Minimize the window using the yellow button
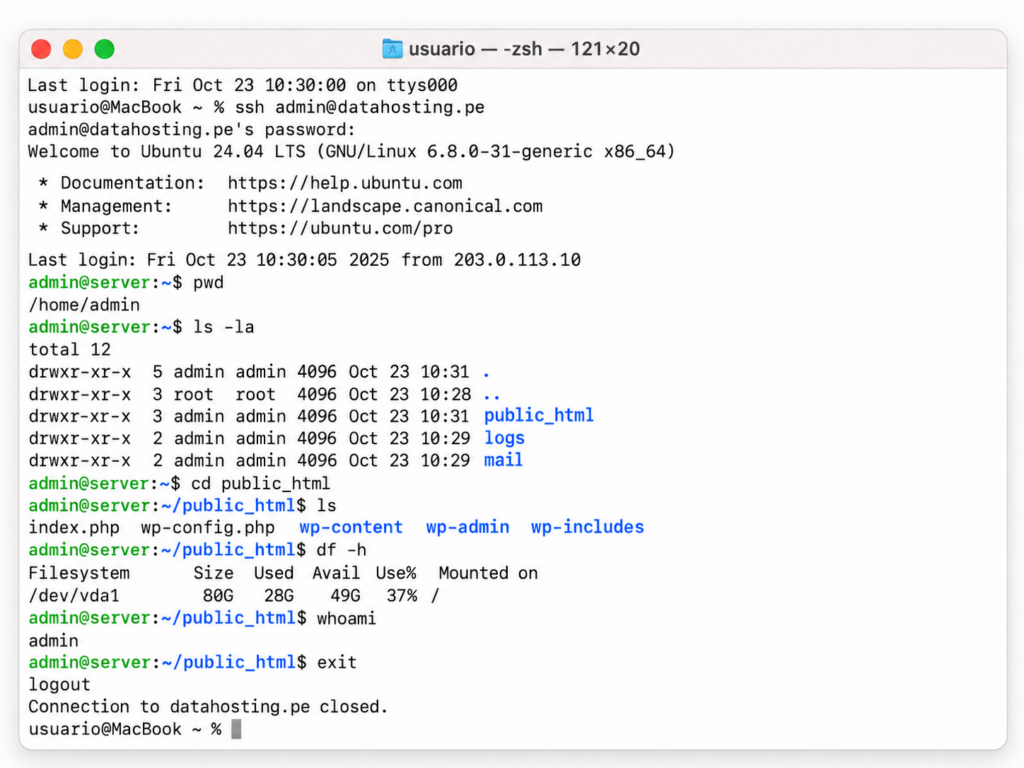This screenshot has width=1024, height=768. [72, 49]
